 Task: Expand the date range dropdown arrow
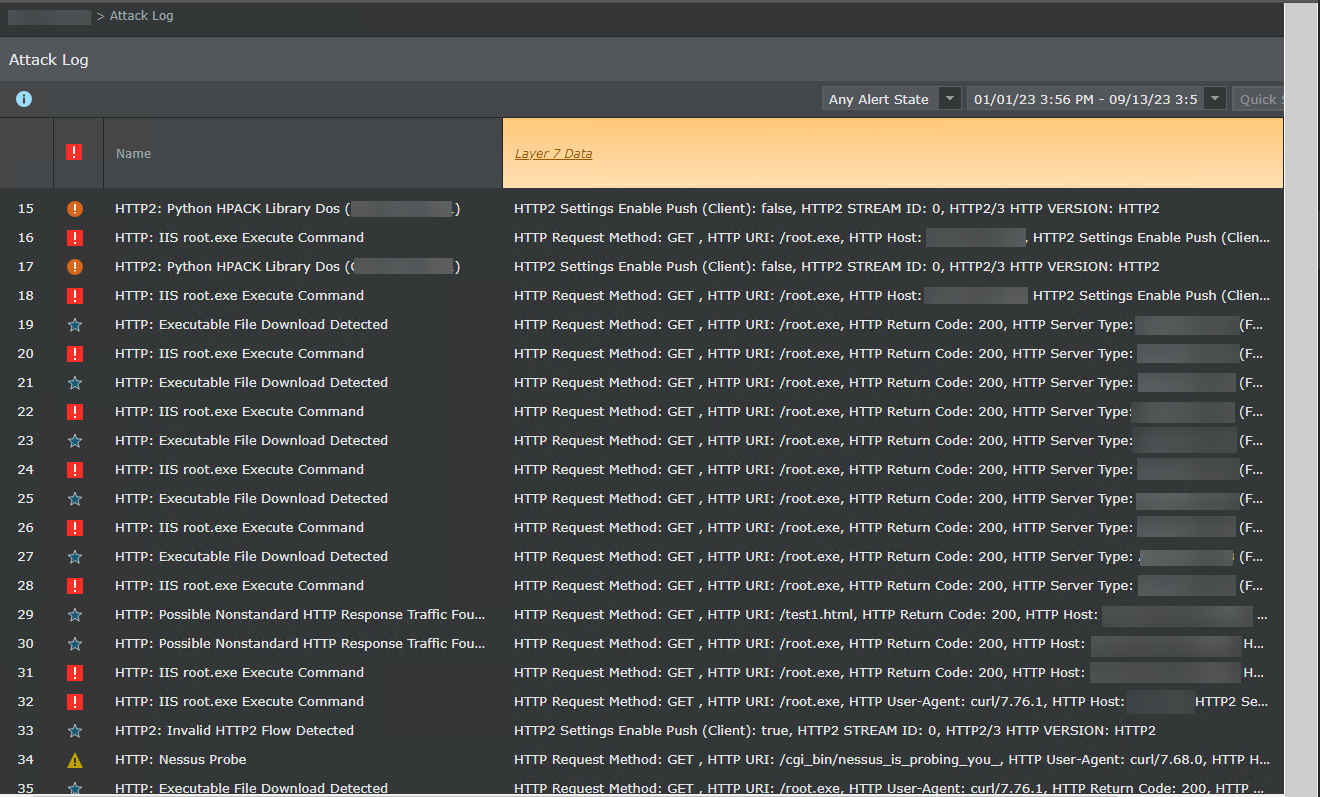coord(1215,99)
